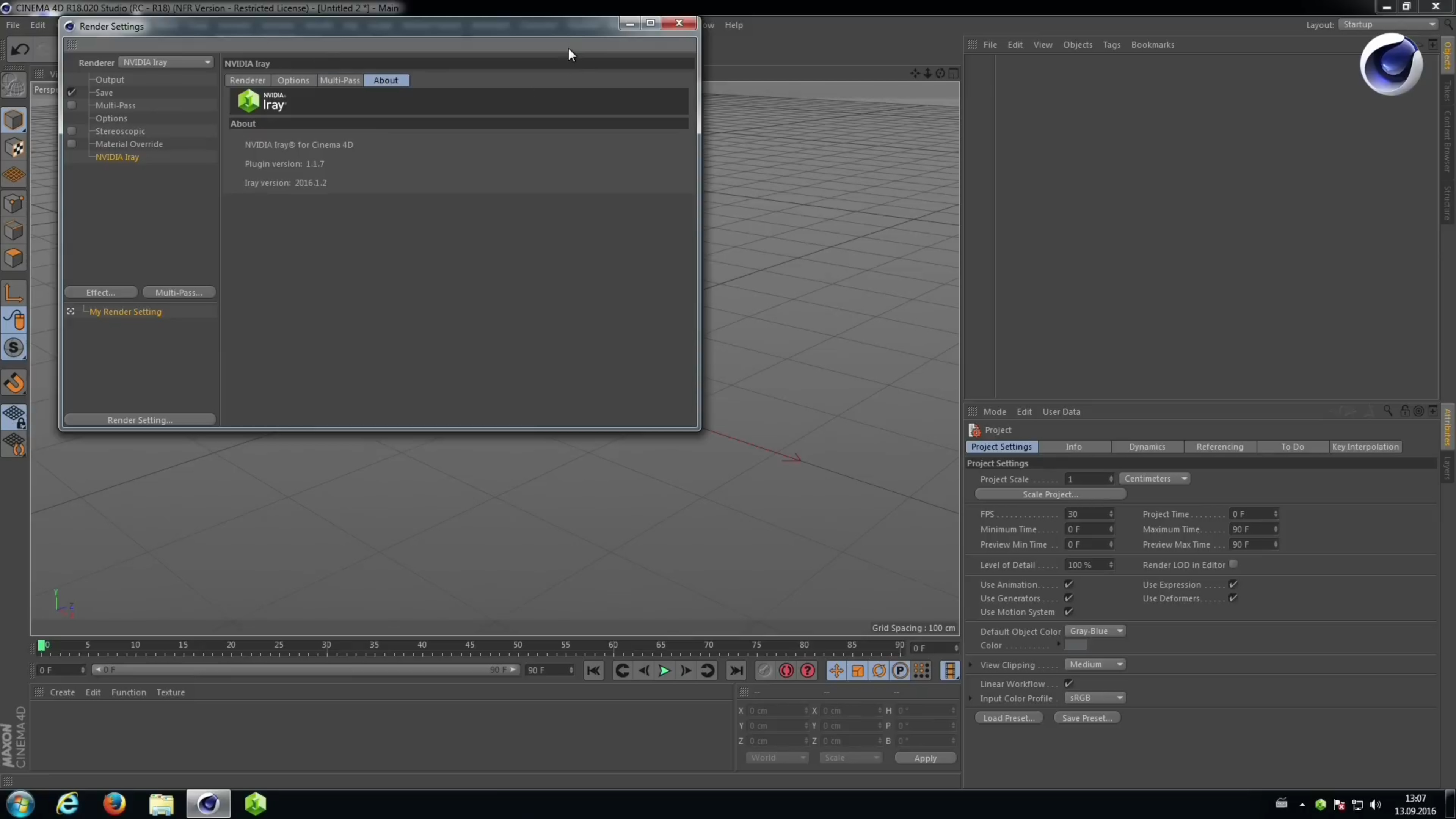Screen dimensions: 1456x819
Task: Click the Effect... button
Action: 100,292
